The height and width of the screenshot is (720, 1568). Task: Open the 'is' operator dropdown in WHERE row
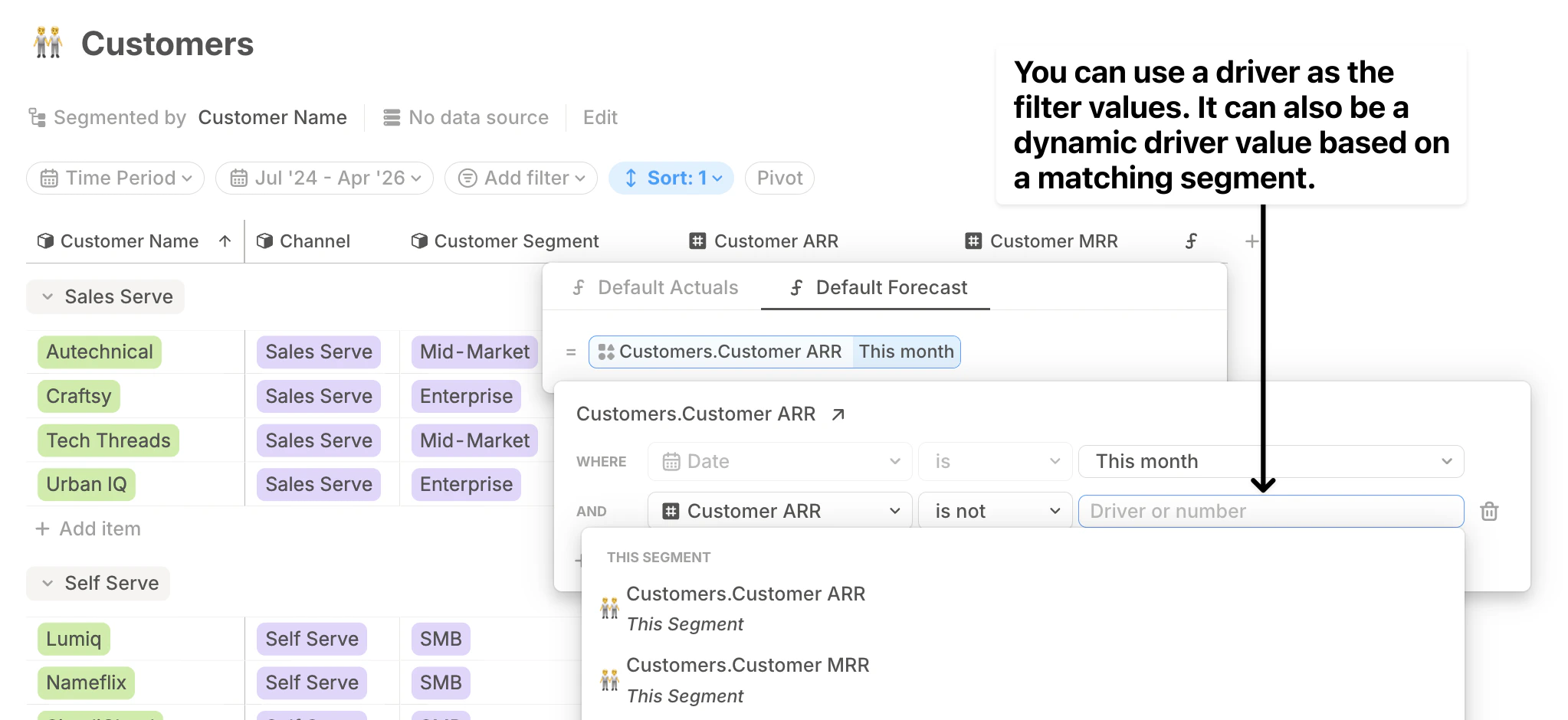[996, 461]
